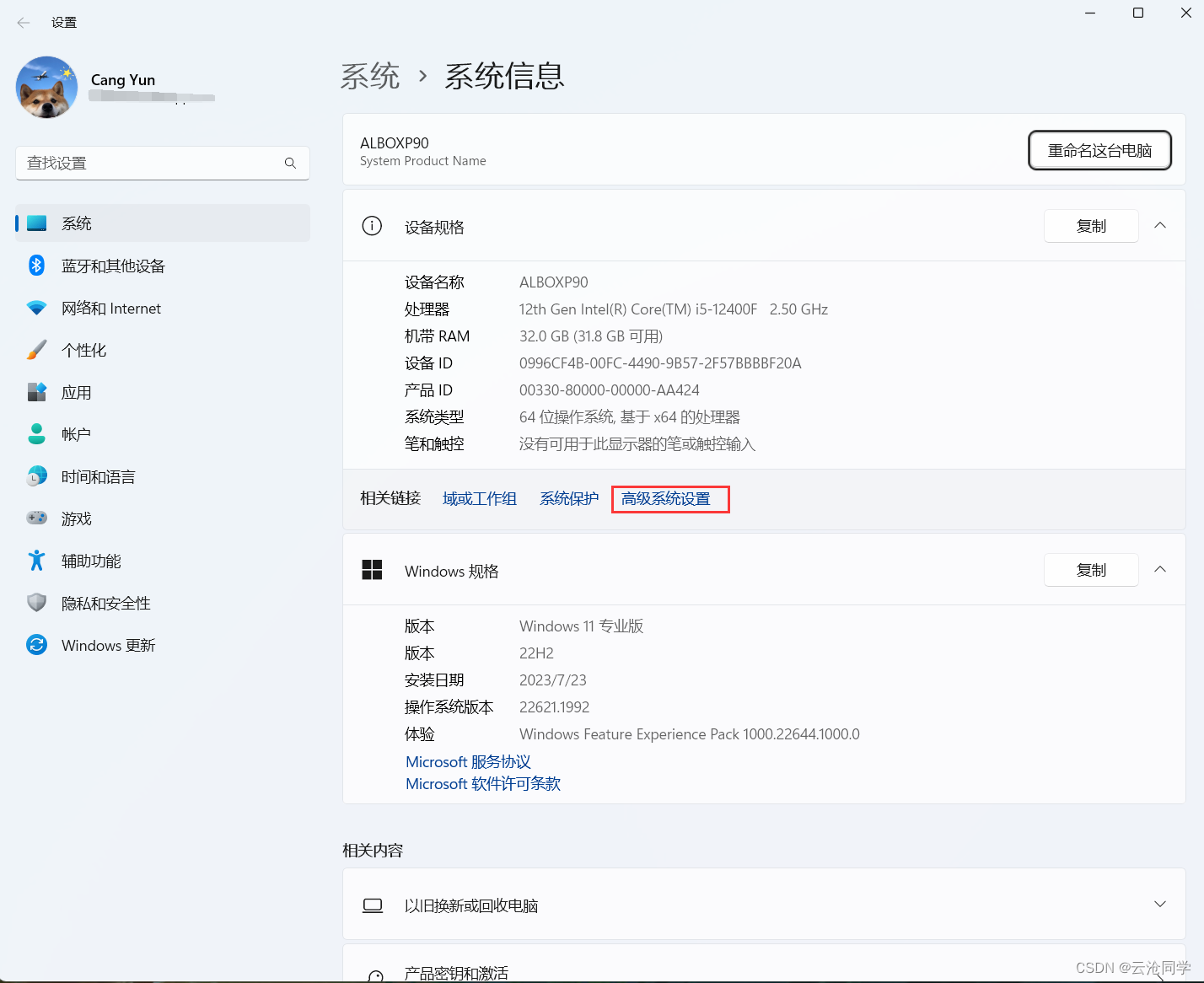Open the 域或工作组 link
This screenshot has width=1204, height=983.
pyautogui.click(x=480, y=499)
